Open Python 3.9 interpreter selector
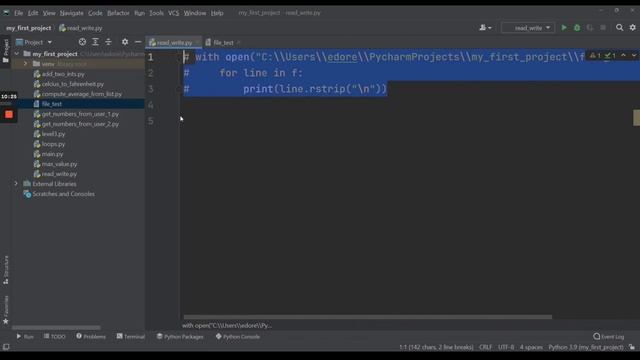 586,347
